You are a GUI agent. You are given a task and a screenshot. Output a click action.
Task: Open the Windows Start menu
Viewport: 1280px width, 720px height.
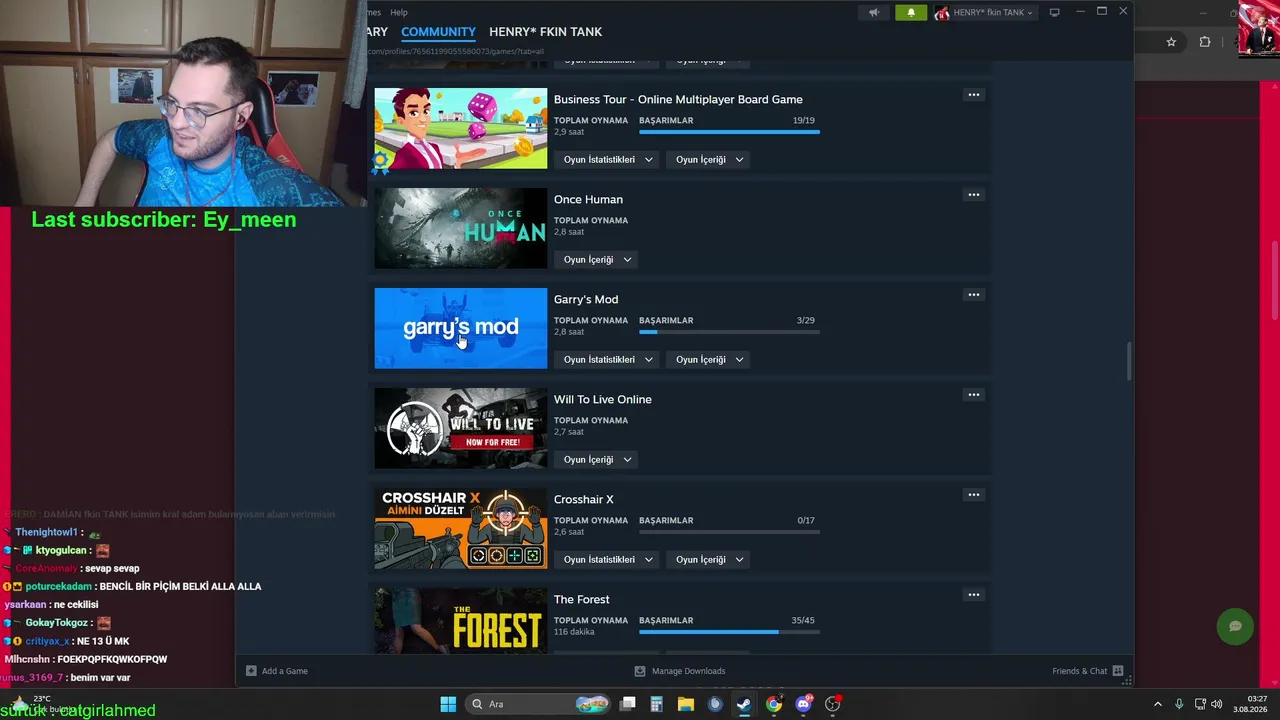448,704
